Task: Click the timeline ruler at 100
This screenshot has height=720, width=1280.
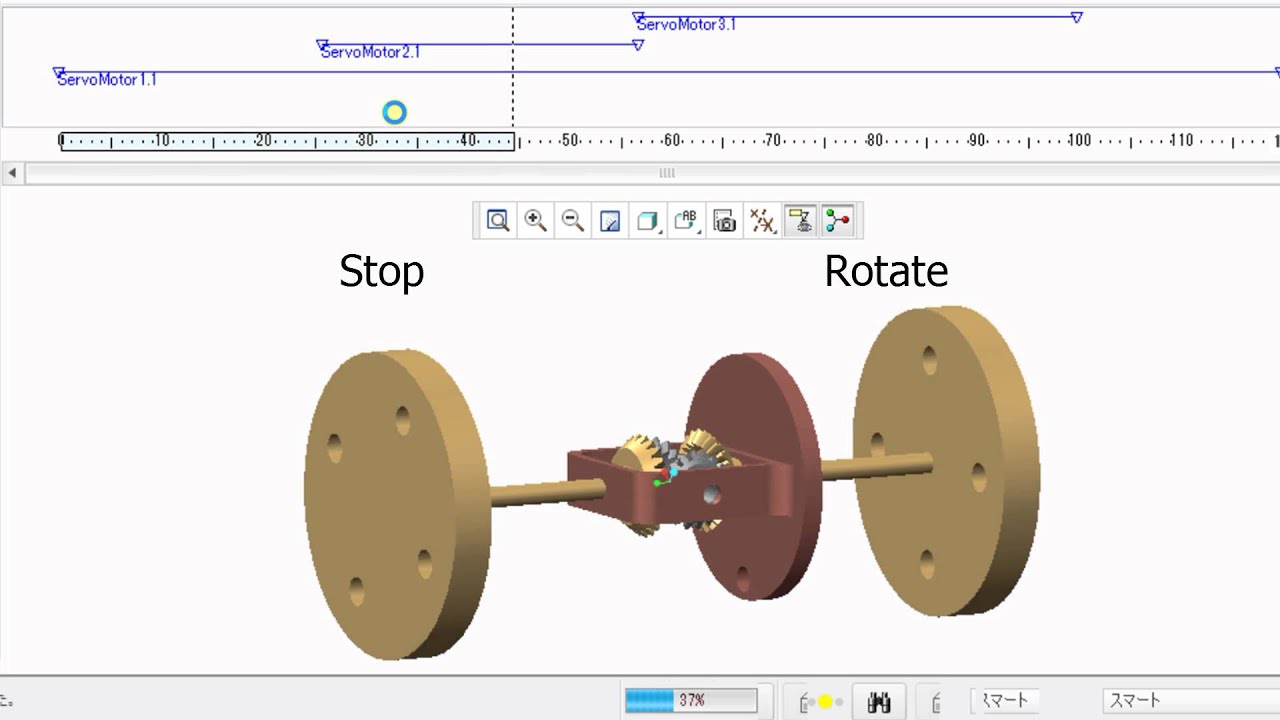Action: pyautogui.click(x=1079, y=141)
